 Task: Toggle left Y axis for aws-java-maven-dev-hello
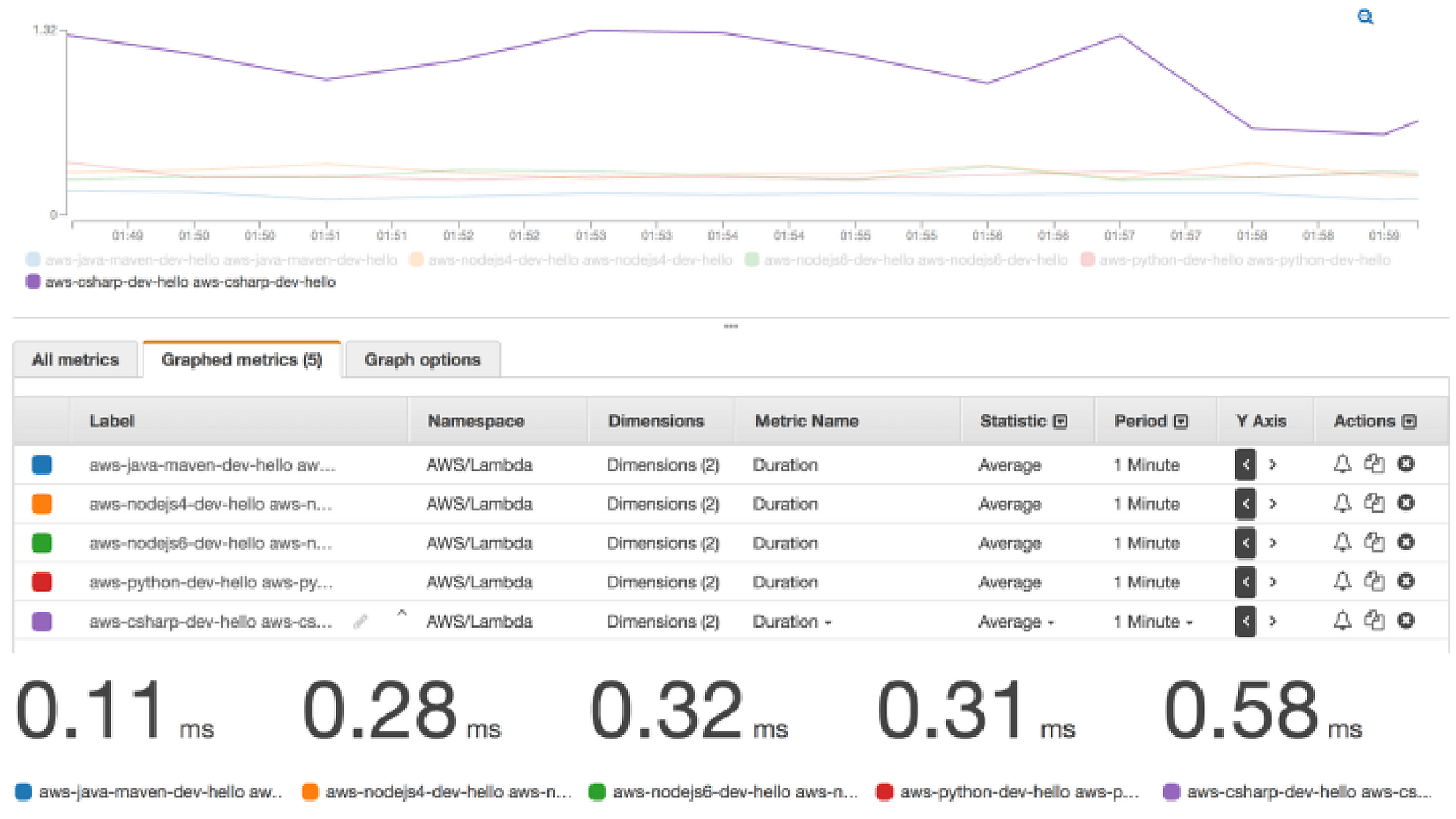(1245, 464)
